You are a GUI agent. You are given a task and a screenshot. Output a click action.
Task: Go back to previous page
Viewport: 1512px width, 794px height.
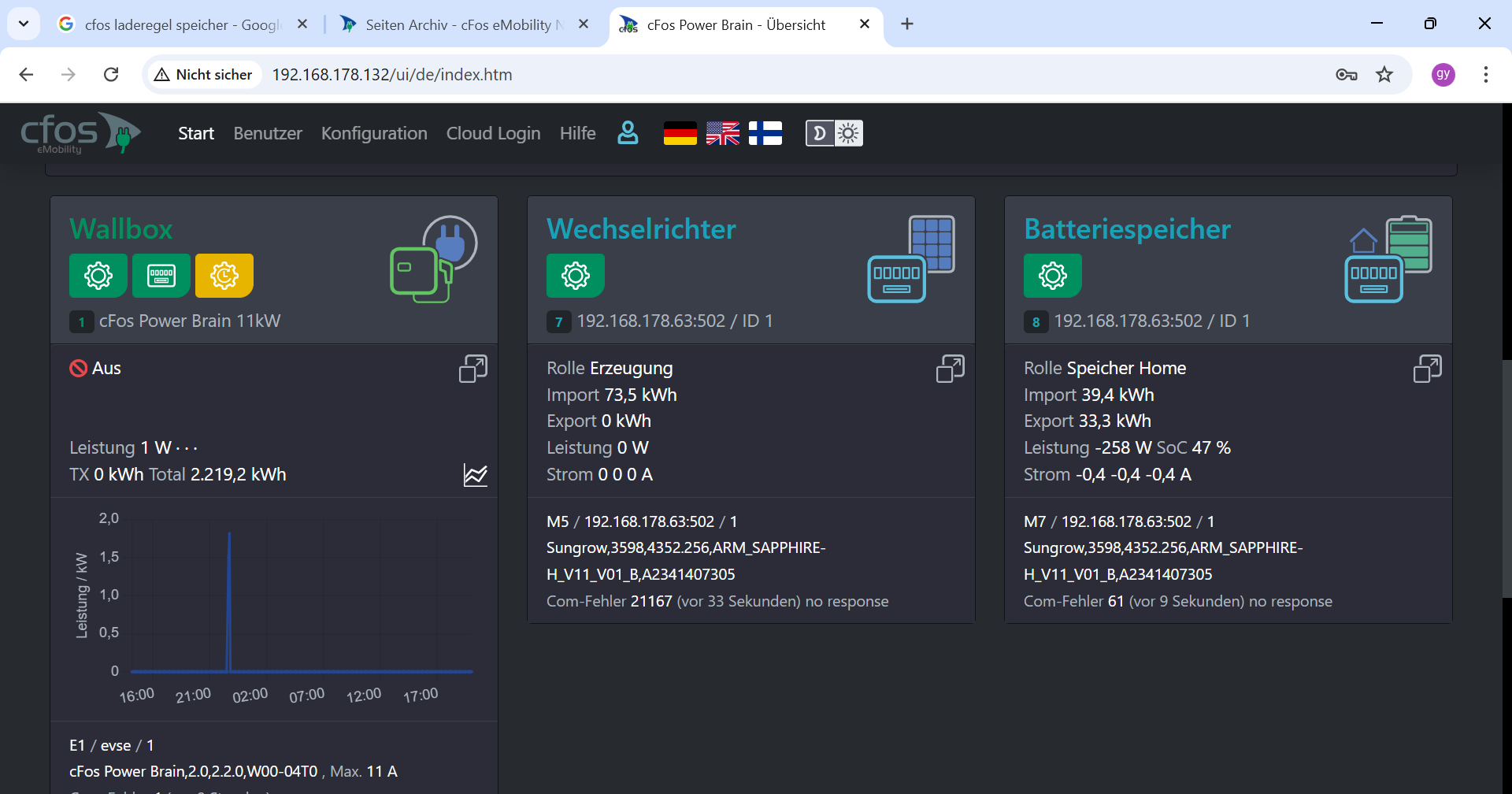pos(26,75)
